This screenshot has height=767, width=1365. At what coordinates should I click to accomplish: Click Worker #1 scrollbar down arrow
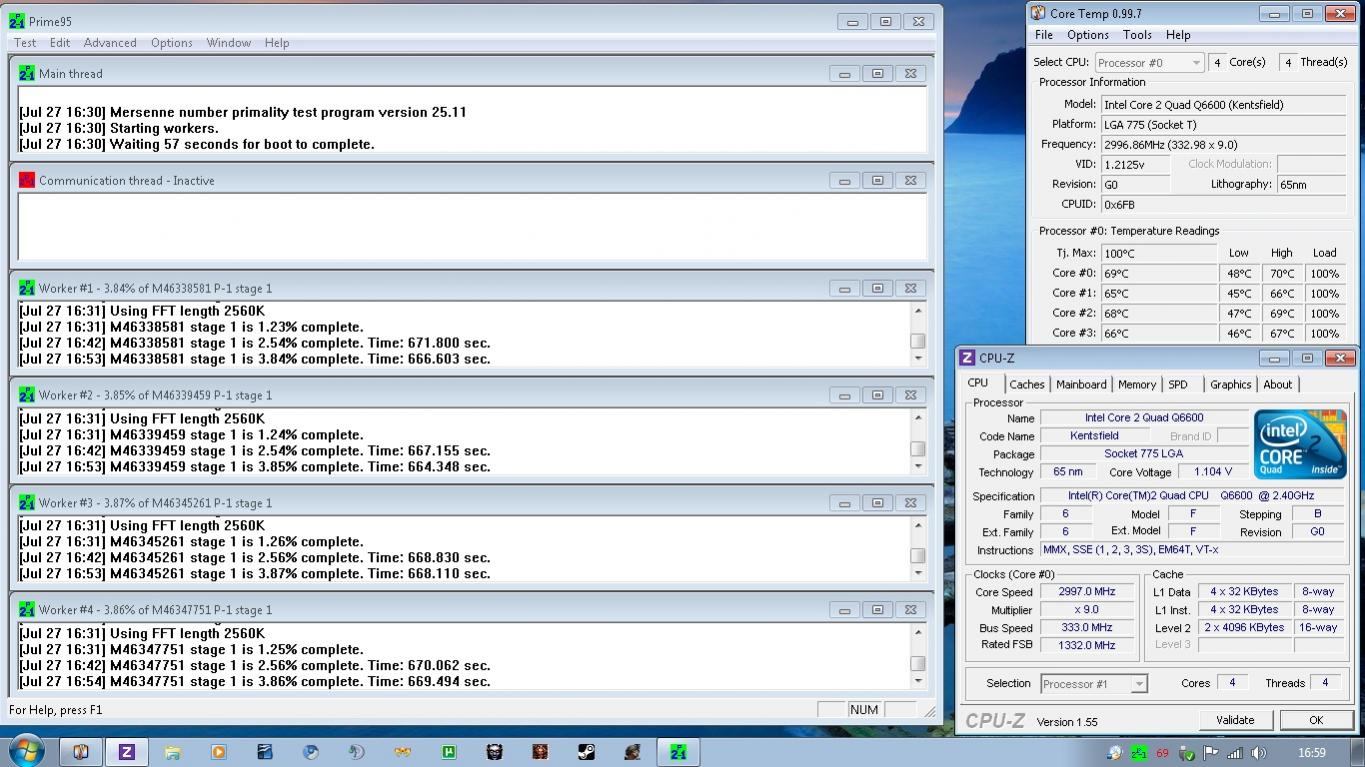(x=918, y=359)
